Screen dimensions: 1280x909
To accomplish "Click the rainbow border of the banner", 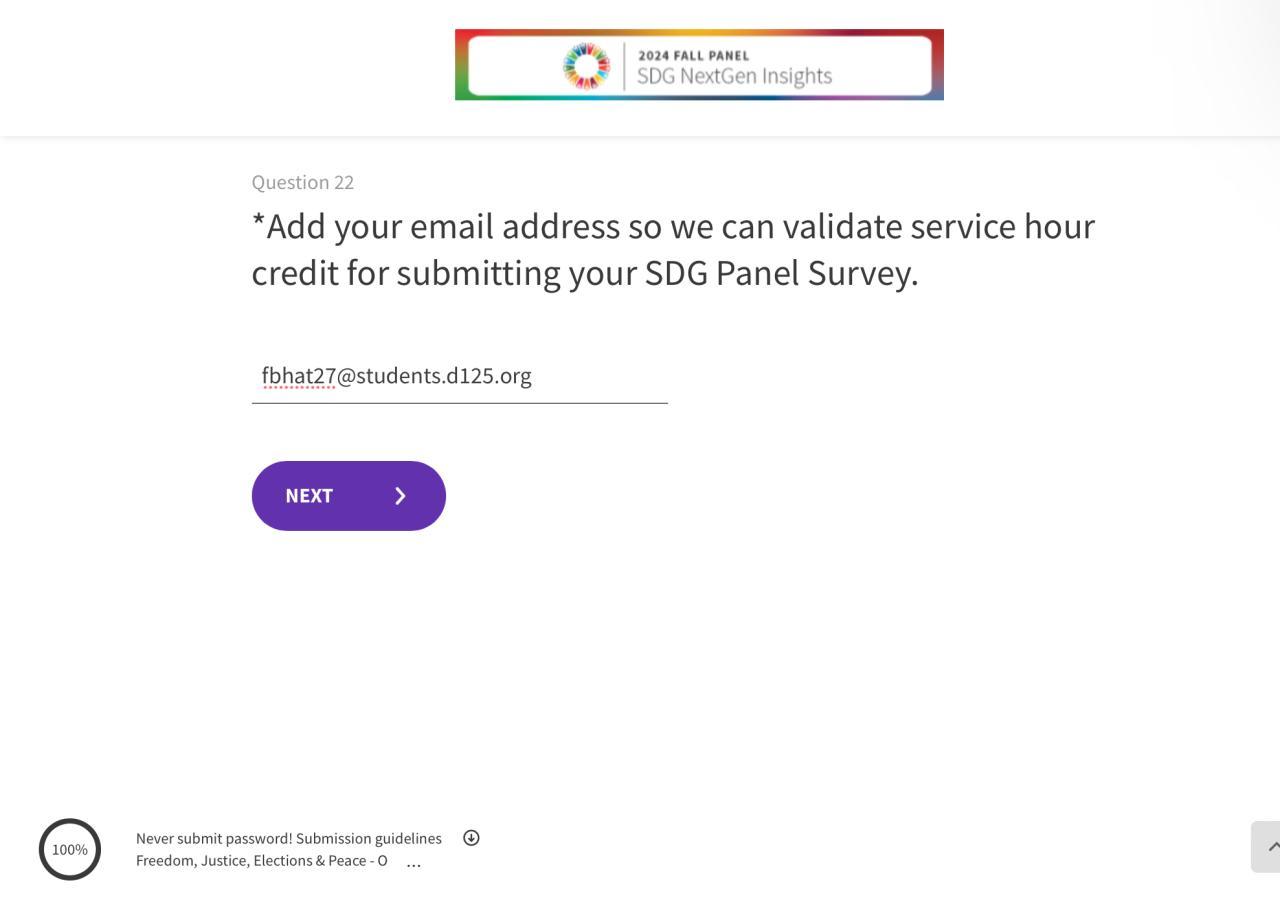I will [x=461, y=65].
